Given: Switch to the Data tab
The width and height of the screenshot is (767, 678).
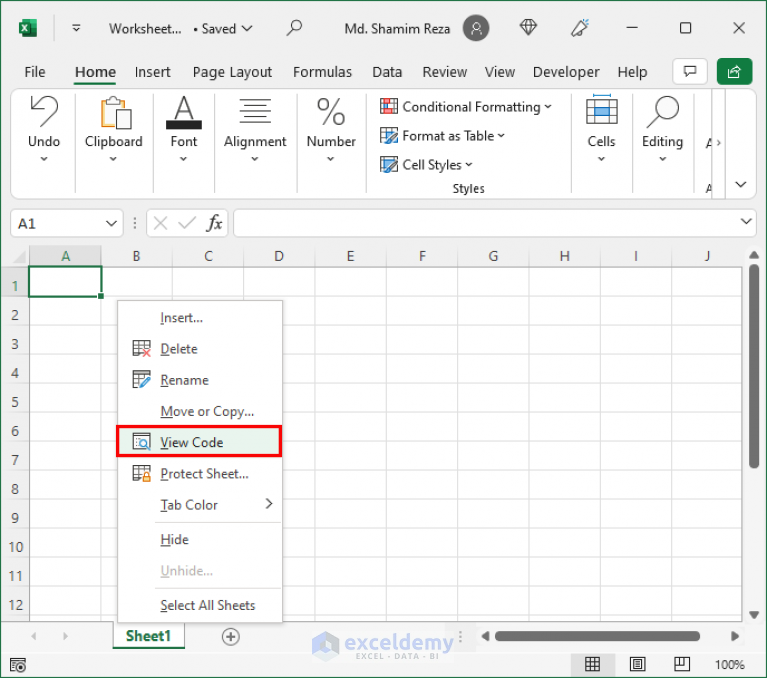Looking at the screenshot, I should (387, 72).
